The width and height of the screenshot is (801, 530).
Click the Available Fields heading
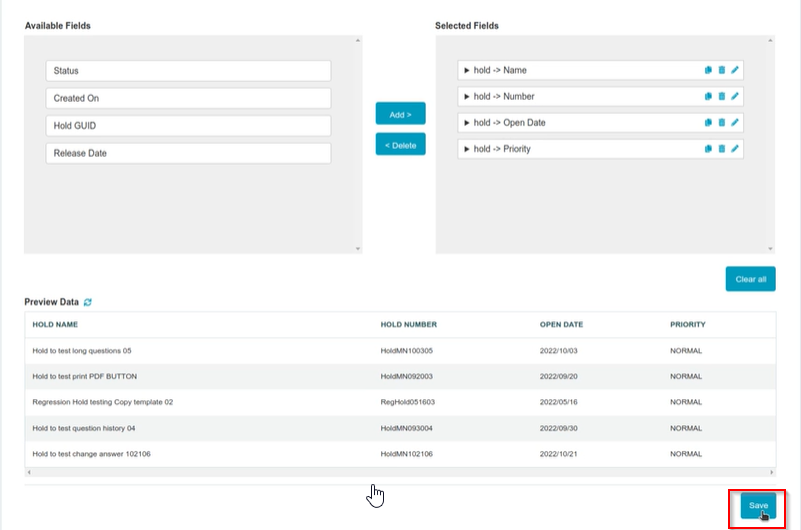(x=58, y=26)
